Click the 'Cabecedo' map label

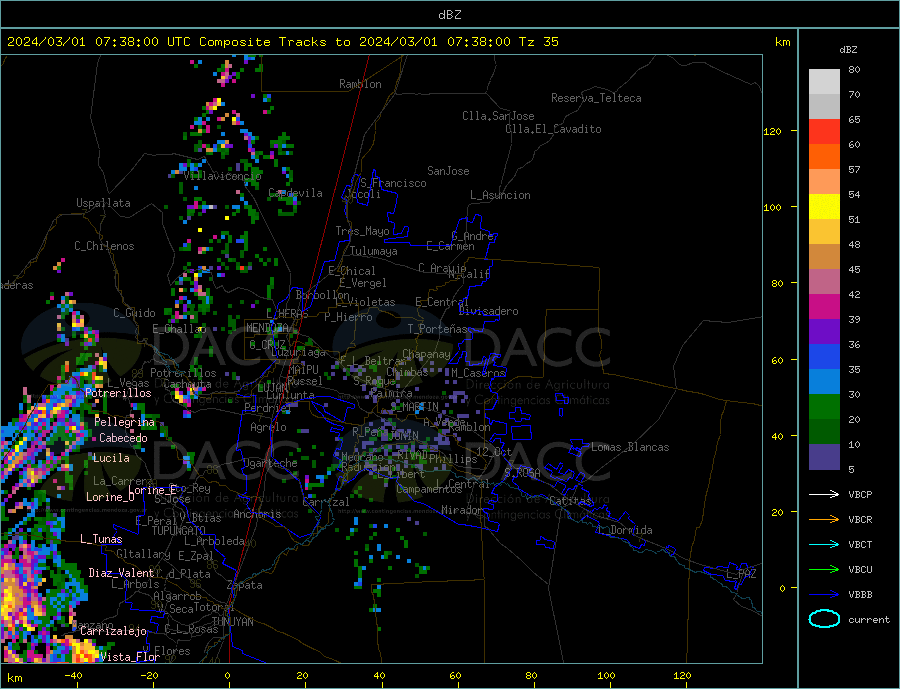click(123, 438)
